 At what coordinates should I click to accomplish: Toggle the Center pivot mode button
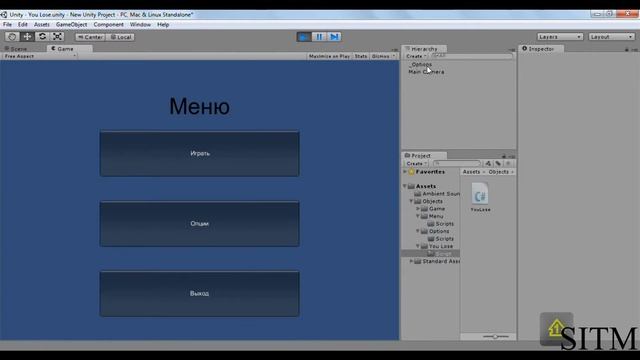[x=90, y=37]
